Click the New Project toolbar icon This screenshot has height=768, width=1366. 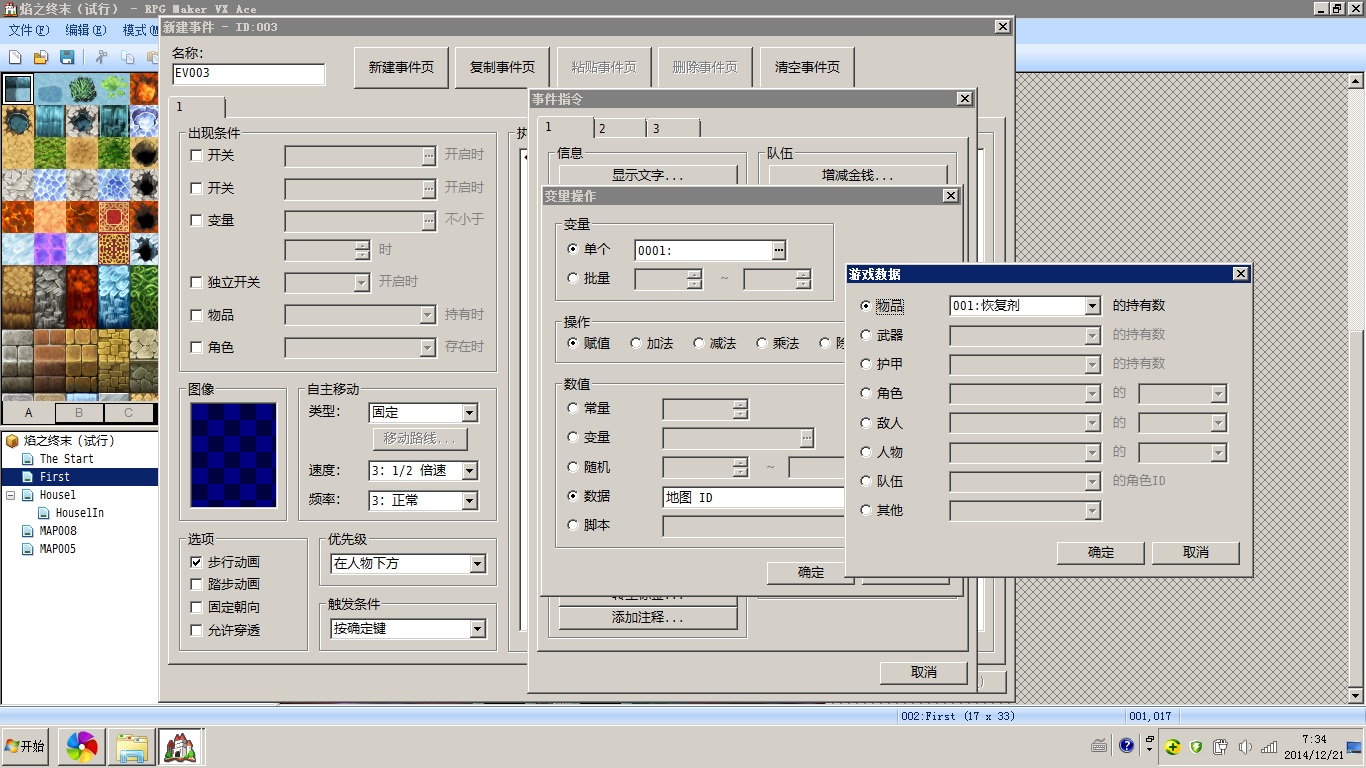tap(15, 57)
